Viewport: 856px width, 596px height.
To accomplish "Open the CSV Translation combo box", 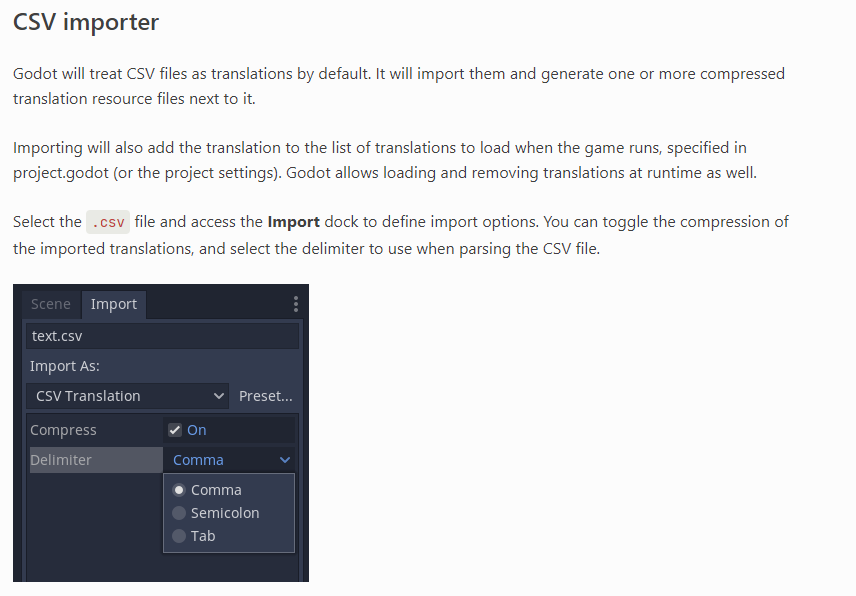I will coord(127,396).
